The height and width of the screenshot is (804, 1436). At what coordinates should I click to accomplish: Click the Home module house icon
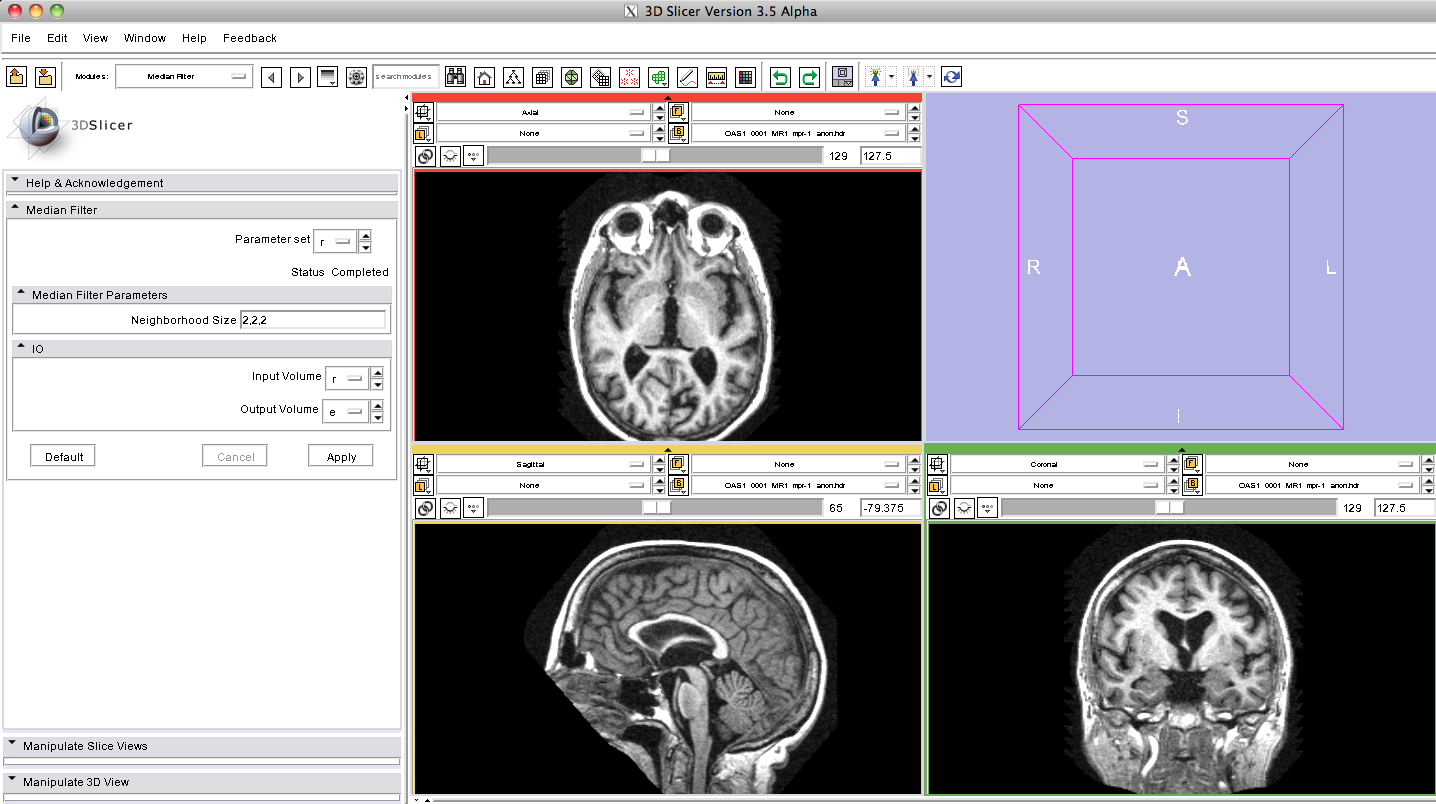[x=484, y=77]
